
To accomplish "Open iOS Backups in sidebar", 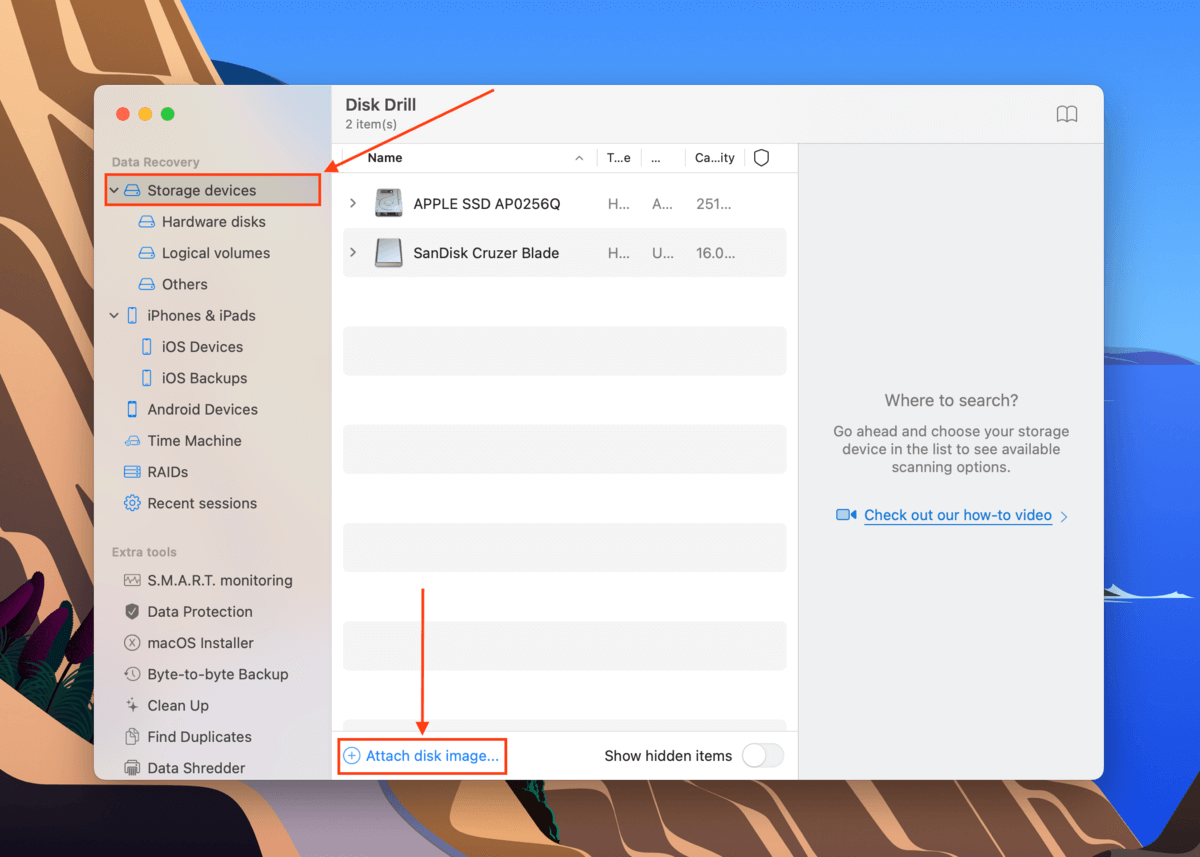I will click(x=205, y=378).
